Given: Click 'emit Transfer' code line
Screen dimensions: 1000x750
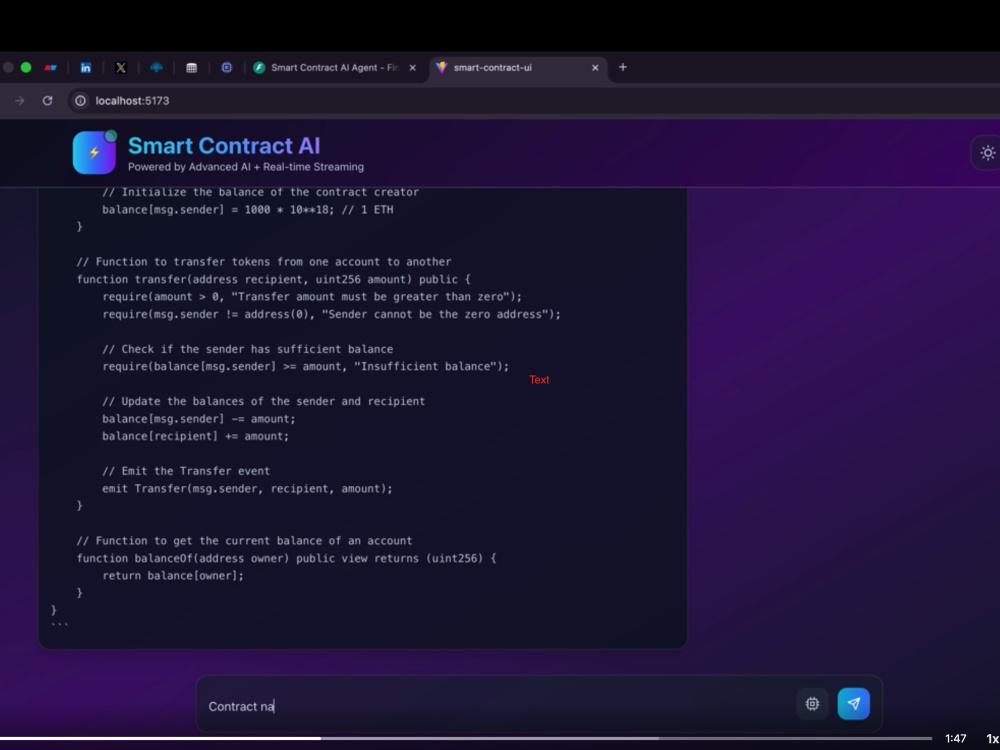Looking at the screenshot, I should [x=247, y=489].
